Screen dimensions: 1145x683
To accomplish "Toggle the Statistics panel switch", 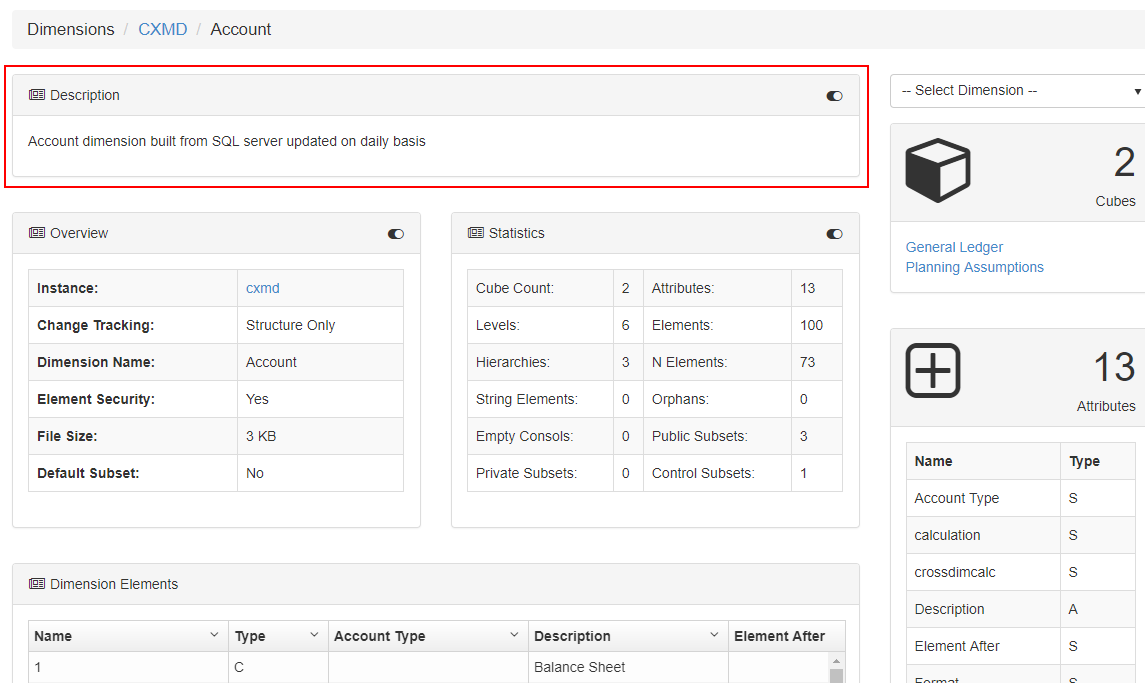I will click(x=834, y=234).
